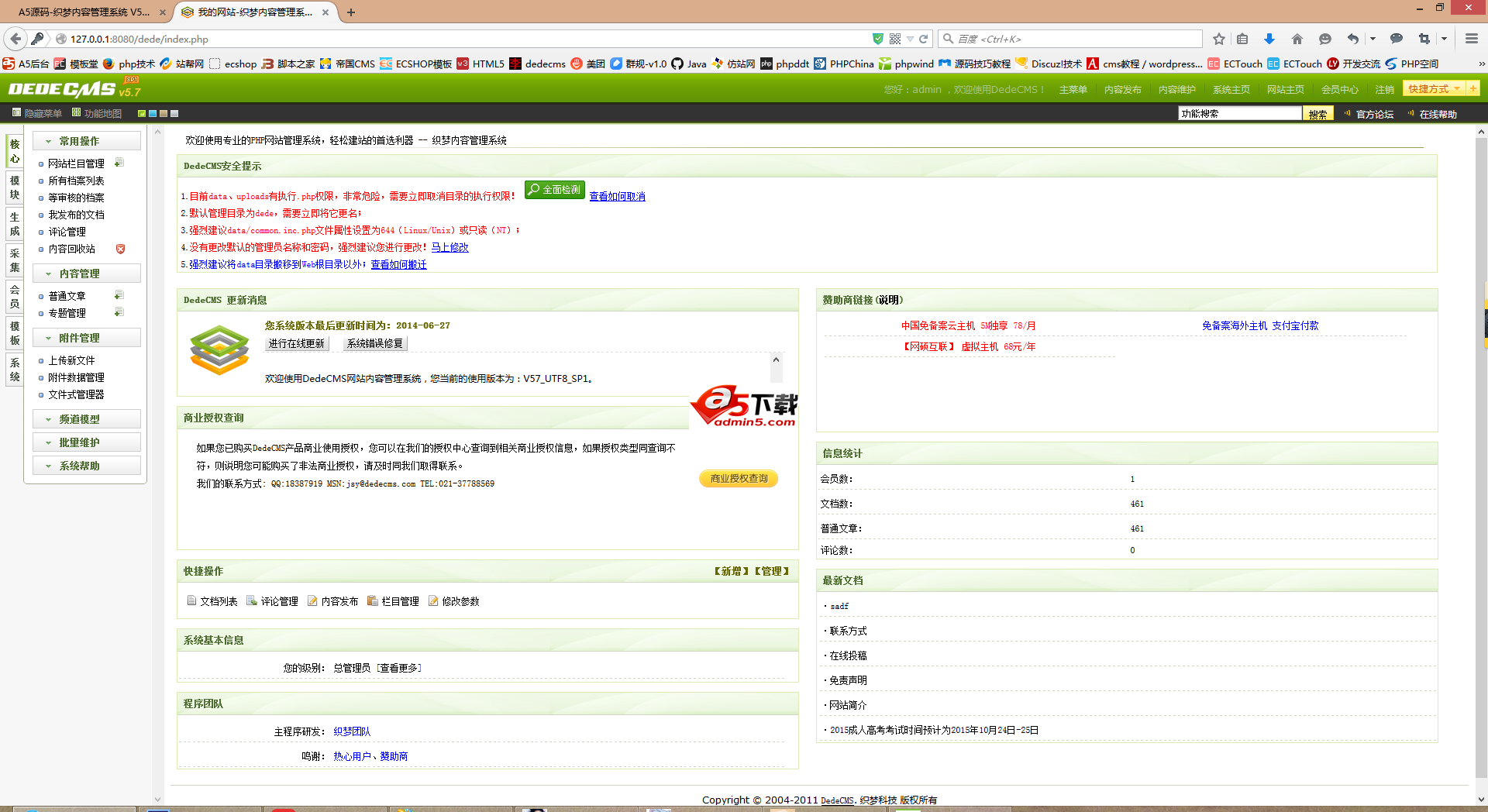Expand the 系统帮助 menu section
Viewport: 1488px width, 812px height.
pos(87,466)
